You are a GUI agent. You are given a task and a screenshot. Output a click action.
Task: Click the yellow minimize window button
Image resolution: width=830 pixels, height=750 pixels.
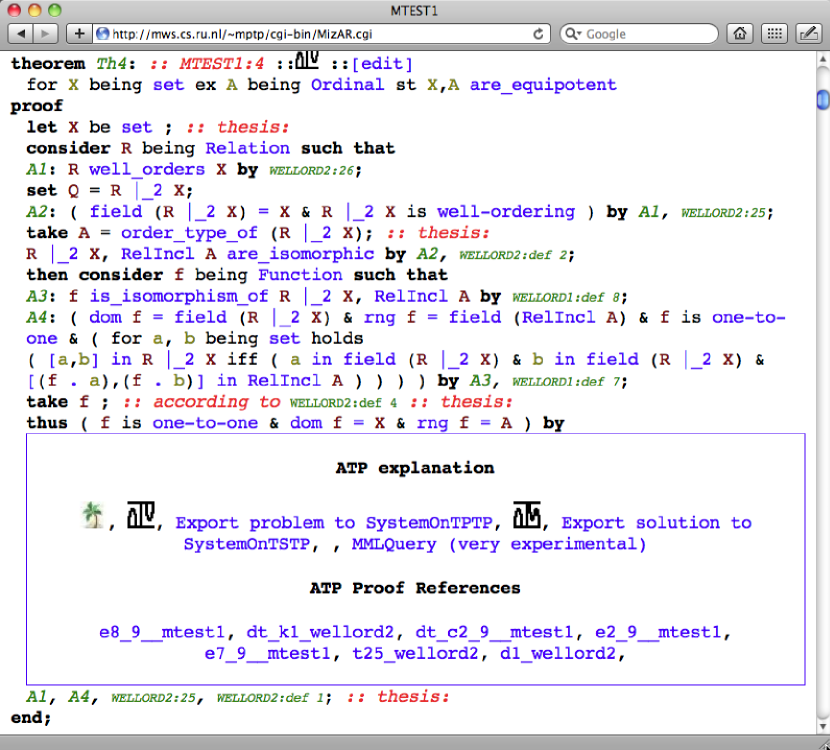[x=34, y=10]
